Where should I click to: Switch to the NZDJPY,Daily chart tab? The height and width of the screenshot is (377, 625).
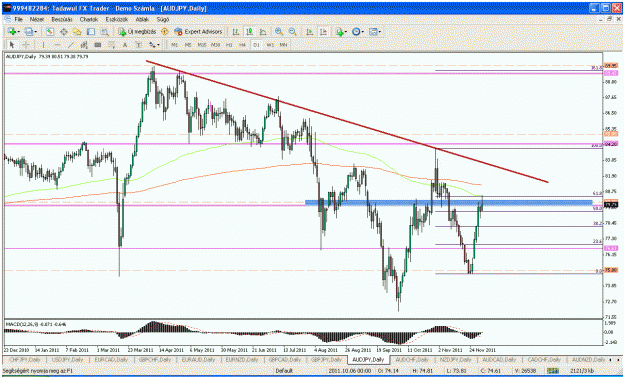(x=455, y=359)
